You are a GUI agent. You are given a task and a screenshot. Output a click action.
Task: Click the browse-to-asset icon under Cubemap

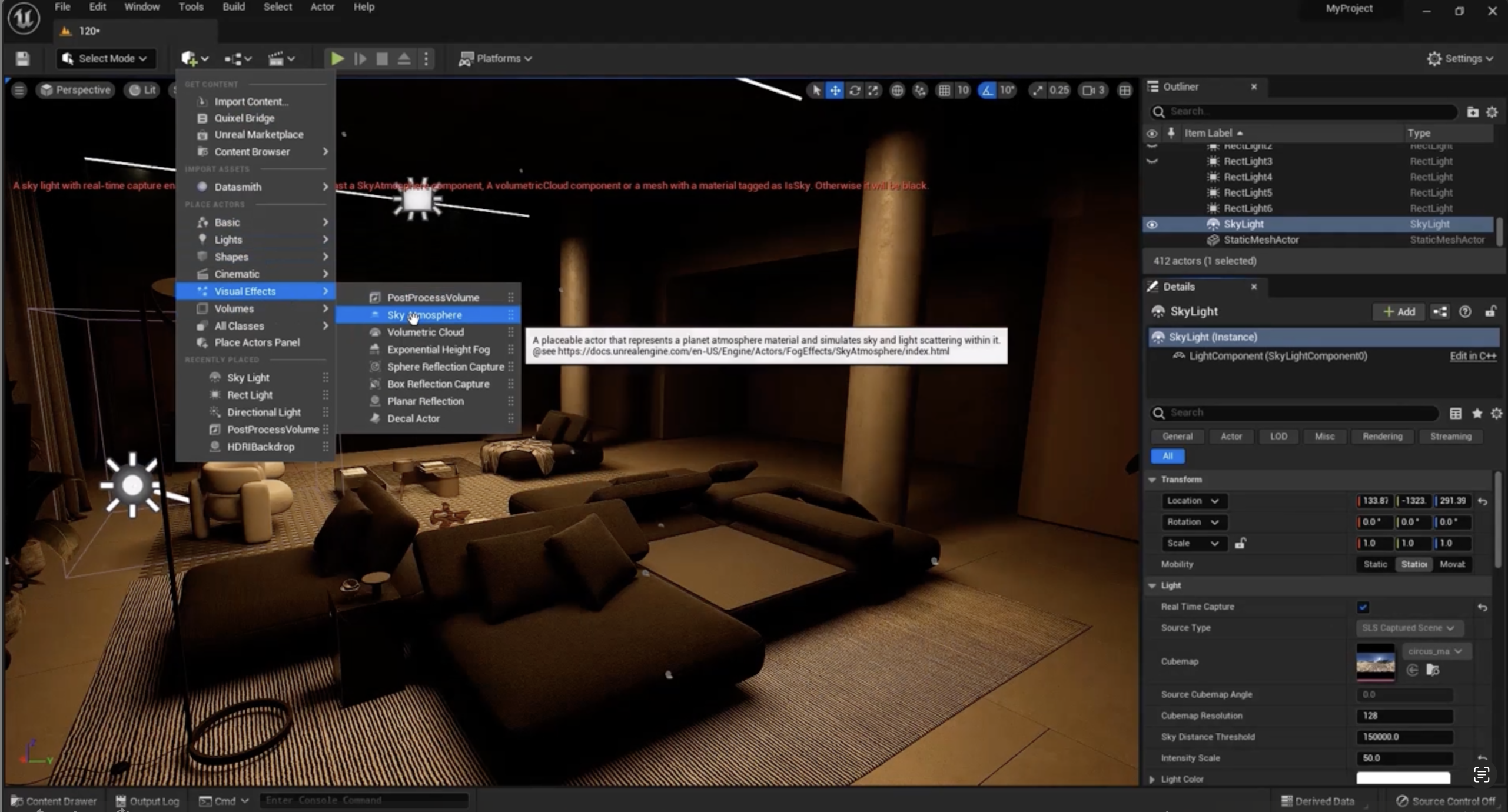[1433, 670]
